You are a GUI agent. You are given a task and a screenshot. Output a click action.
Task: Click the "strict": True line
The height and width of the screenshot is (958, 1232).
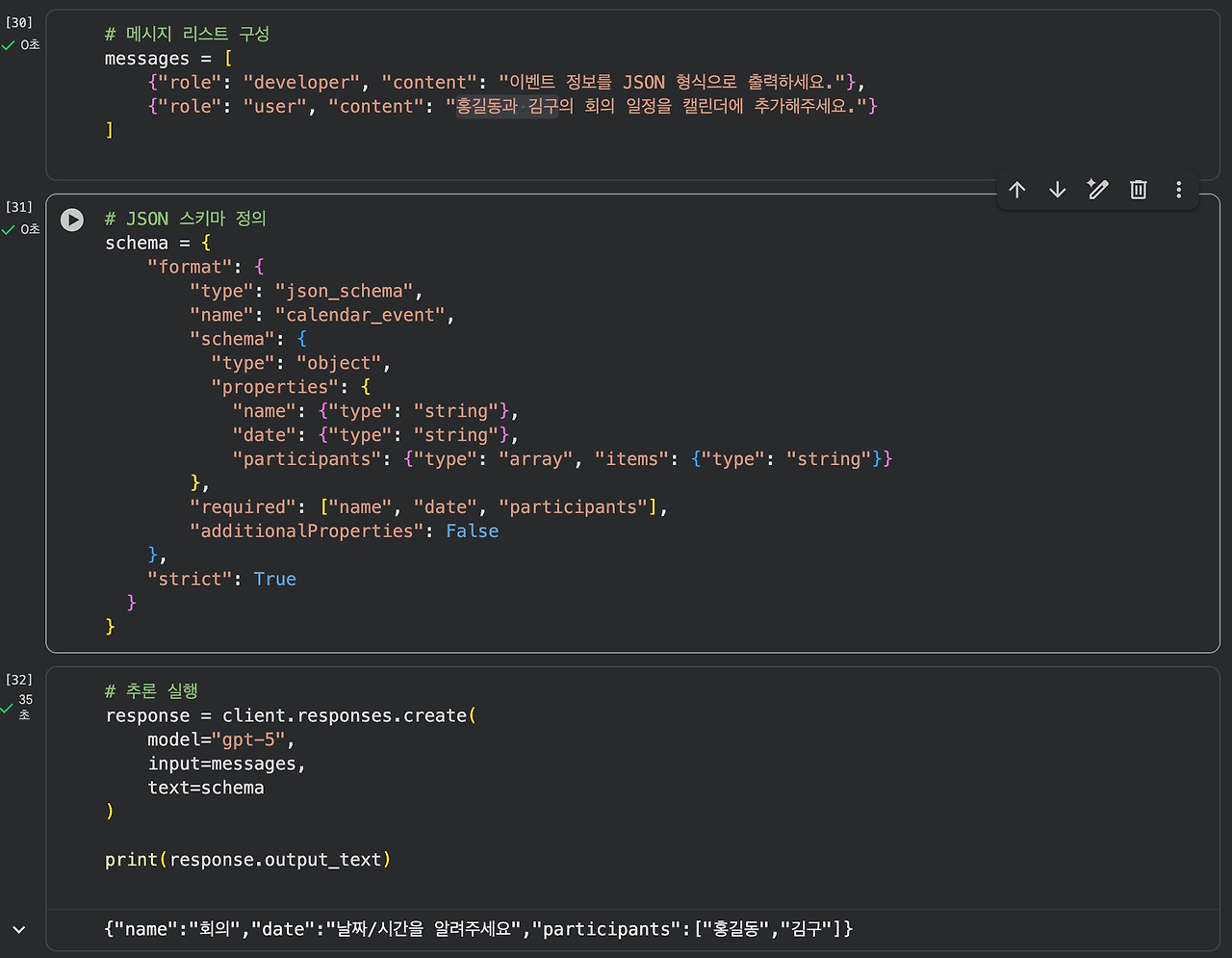[x=221, y=579]
